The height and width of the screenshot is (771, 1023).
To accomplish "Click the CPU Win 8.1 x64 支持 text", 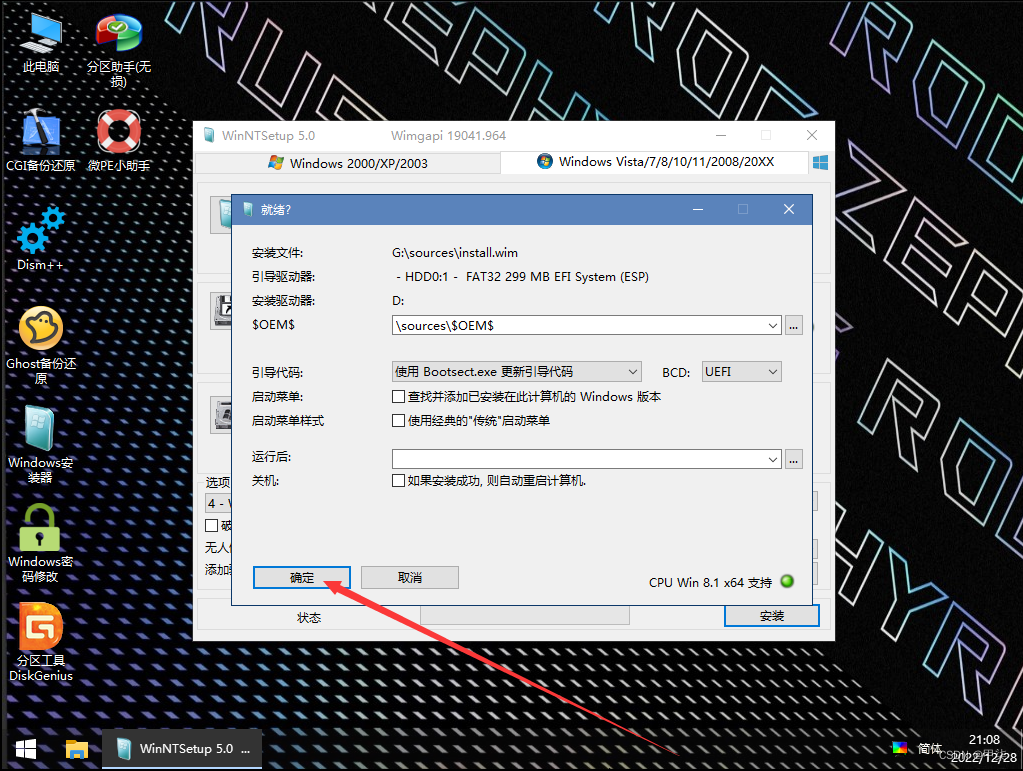I will (x=710, y=582).
